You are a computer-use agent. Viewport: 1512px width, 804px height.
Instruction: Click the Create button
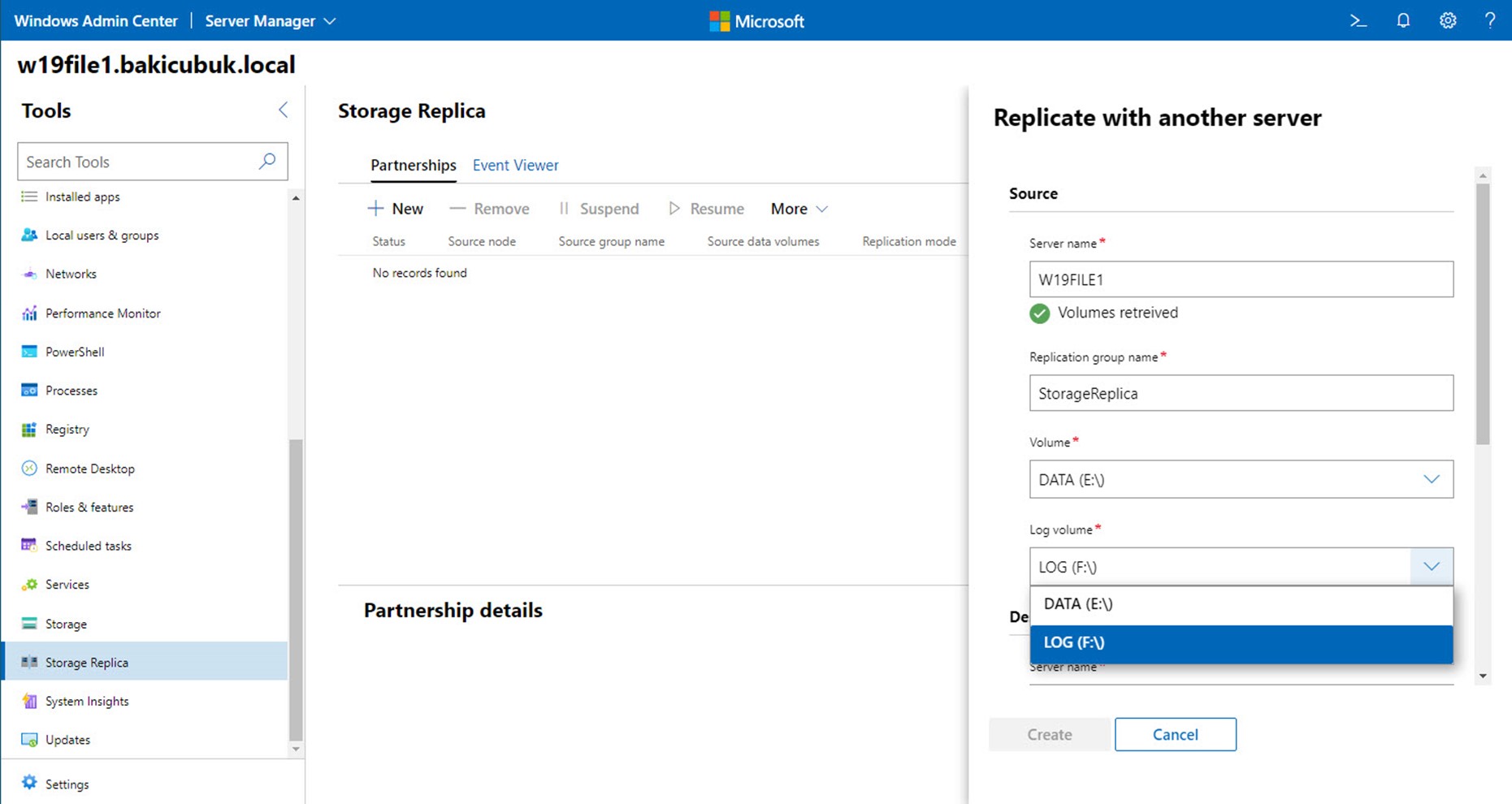[1049, 734]
